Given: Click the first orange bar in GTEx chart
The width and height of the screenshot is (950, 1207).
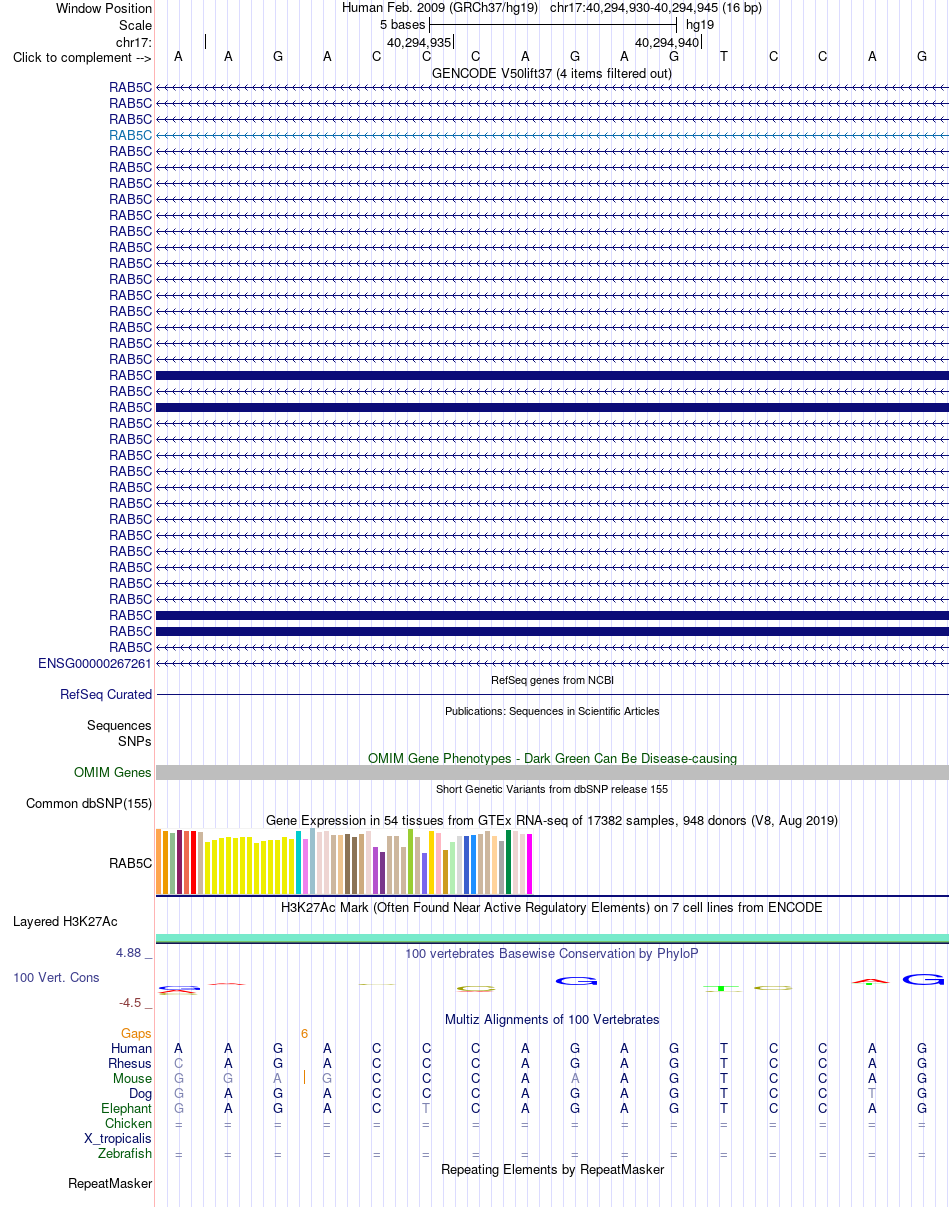Looking at the screenshot, I should tap(159, 861).
